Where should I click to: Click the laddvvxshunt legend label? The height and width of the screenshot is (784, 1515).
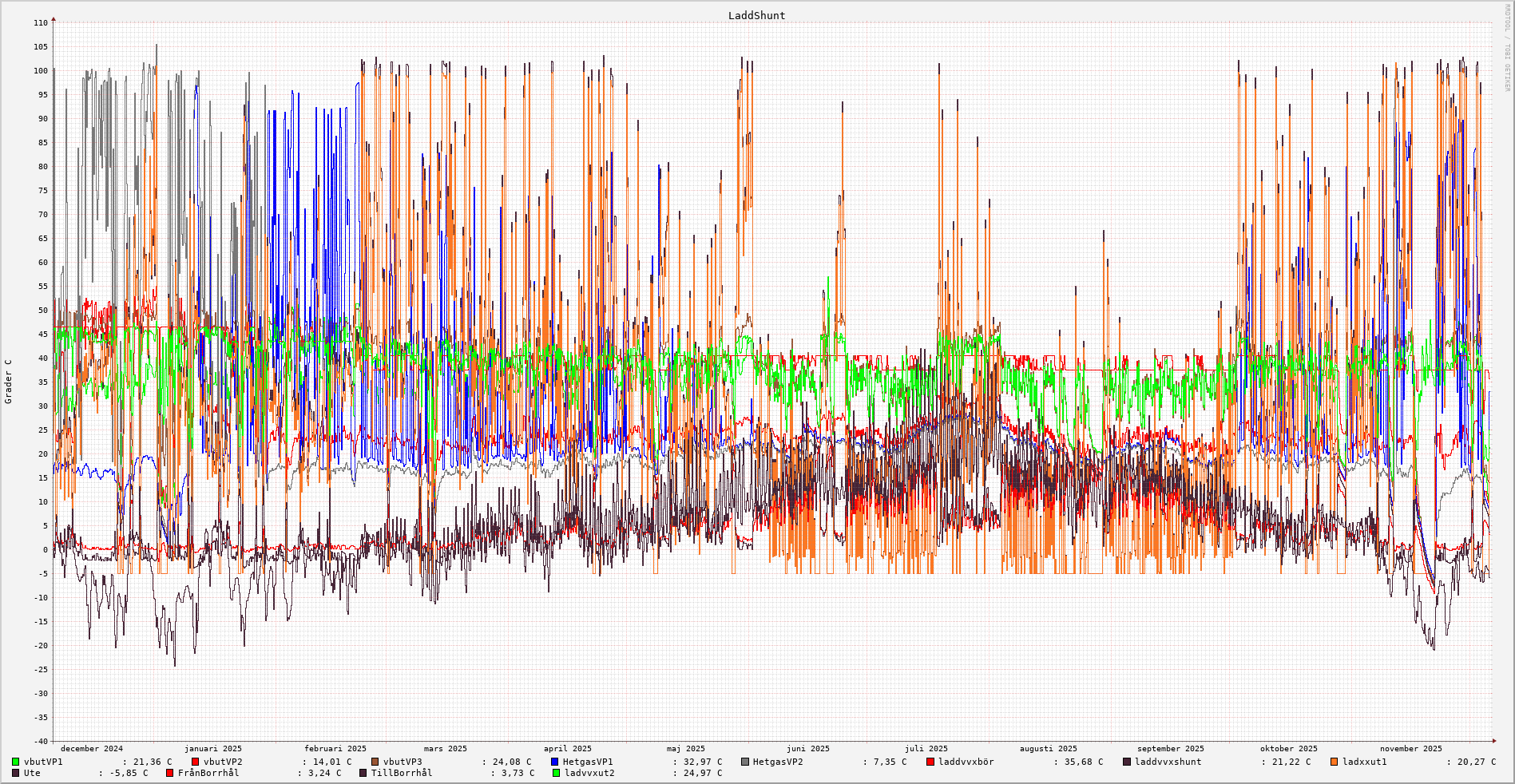1168,762
